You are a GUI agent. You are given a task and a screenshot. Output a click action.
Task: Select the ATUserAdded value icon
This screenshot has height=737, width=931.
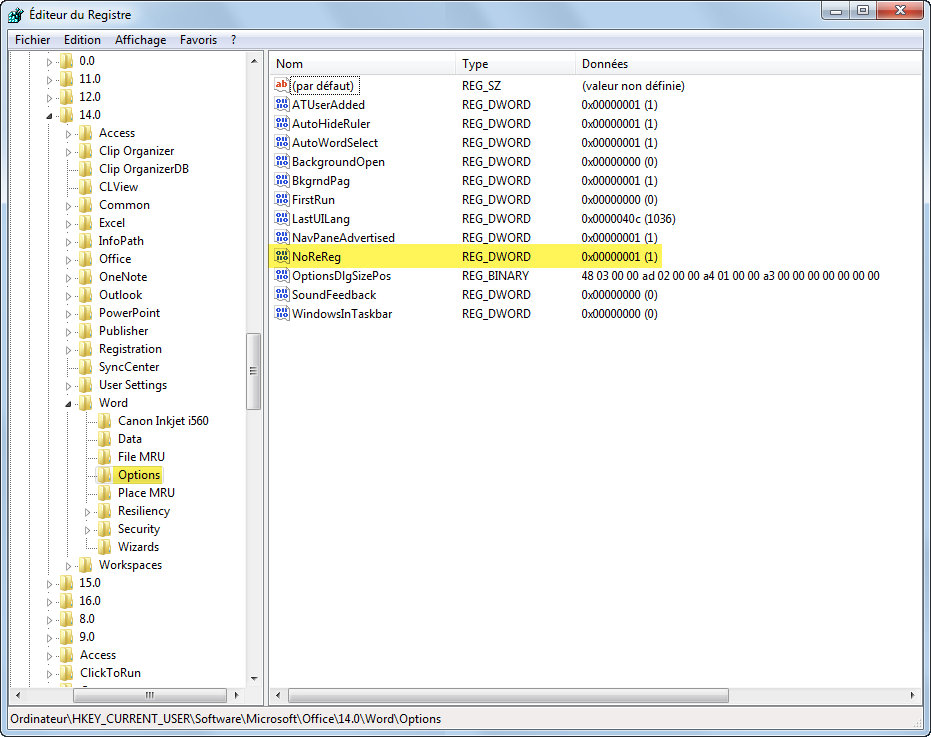281,105
